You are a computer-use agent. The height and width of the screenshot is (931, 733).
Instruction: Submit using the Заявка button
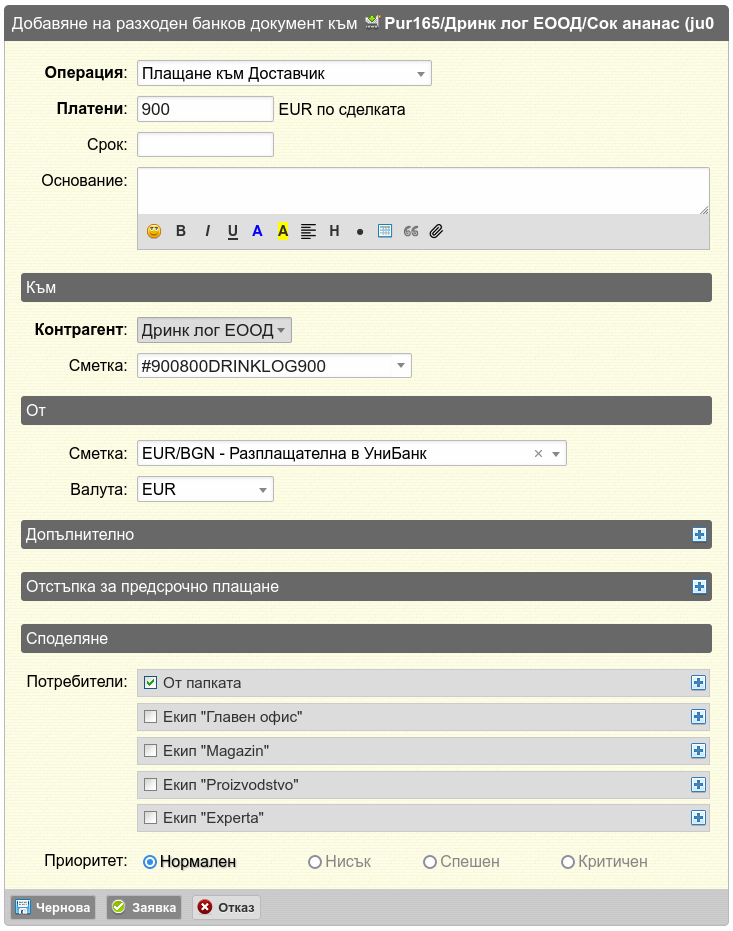click(144, 907)
